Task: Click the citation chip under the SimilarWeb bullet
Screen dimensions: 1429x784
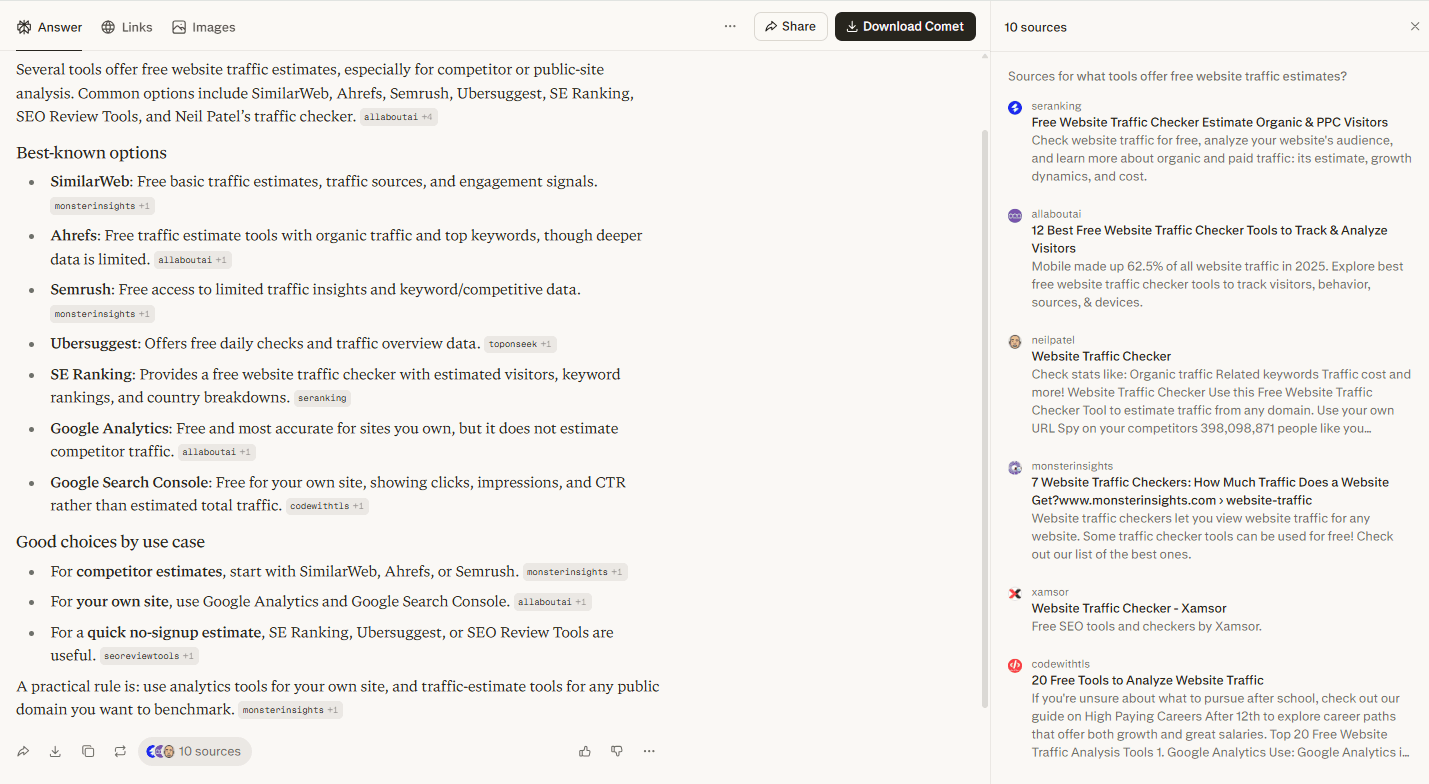Action: pos(103,206)
